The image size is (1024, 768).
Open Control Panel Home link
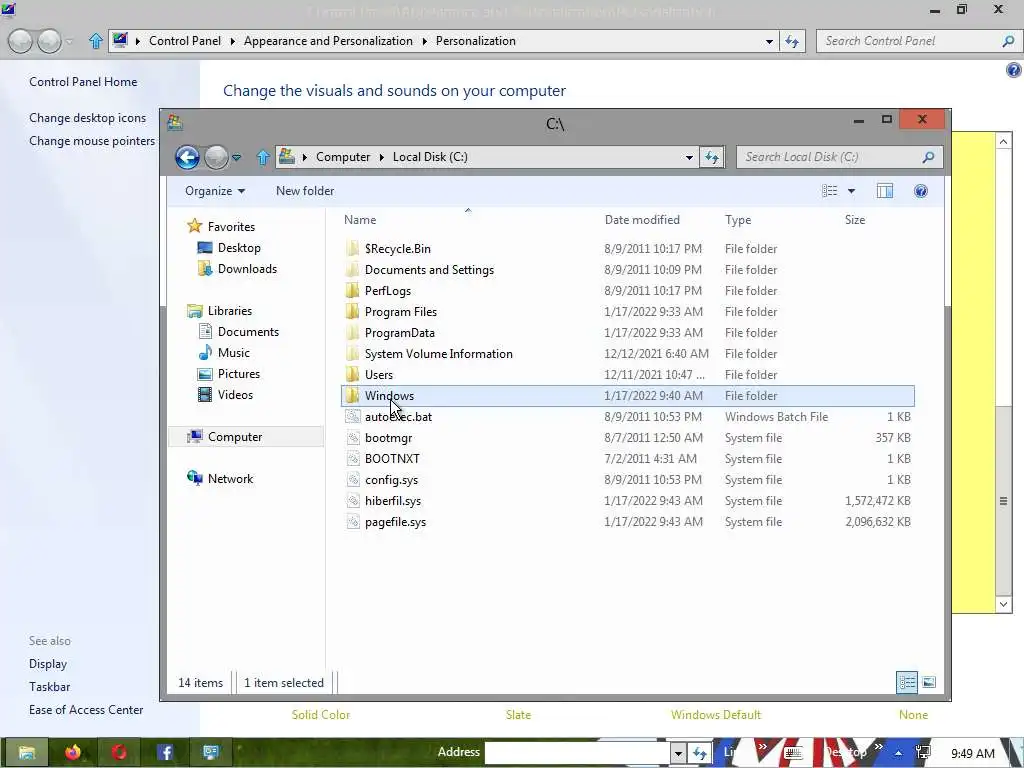pyautogui.click(x=83, y=82)
